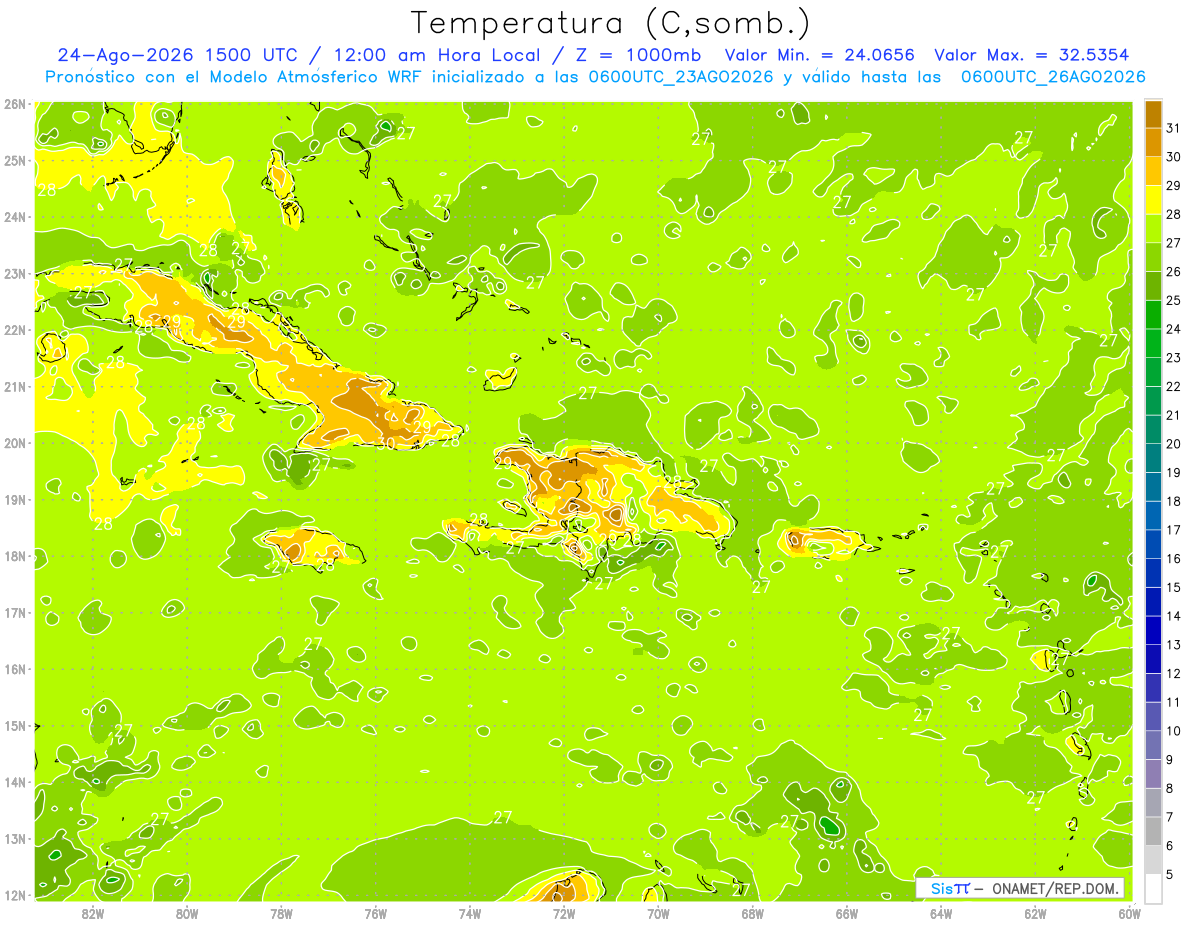Click the 82W longitude label
1200x927 pixels.
pyautogui.click(x=93, y=913)
